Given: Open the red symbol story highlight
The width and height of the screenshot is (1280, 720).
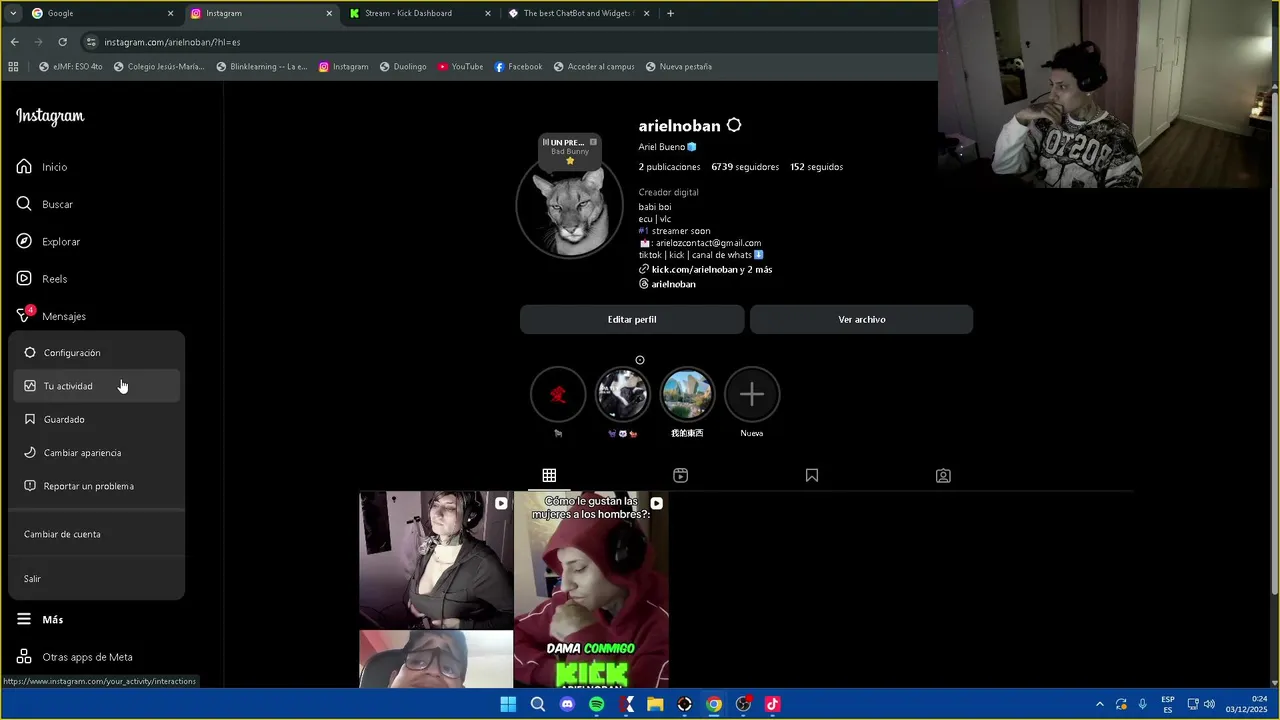Looking at the screenshot, I should [x=558, y=394].
